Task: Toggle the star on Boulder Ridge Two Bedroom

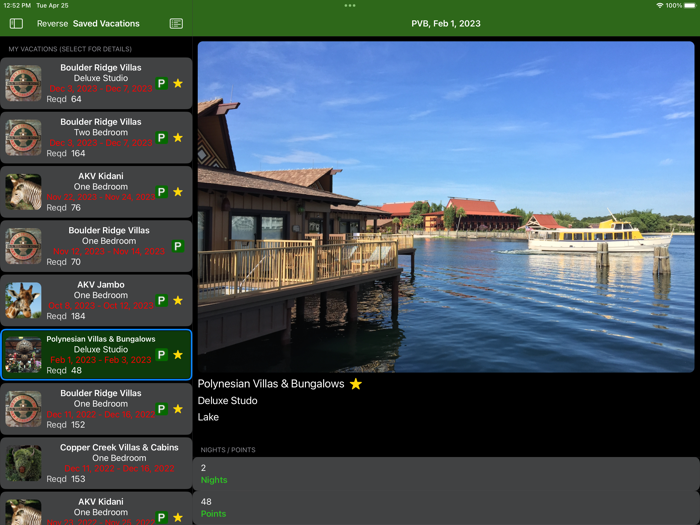Action: [x=178, y=138]
